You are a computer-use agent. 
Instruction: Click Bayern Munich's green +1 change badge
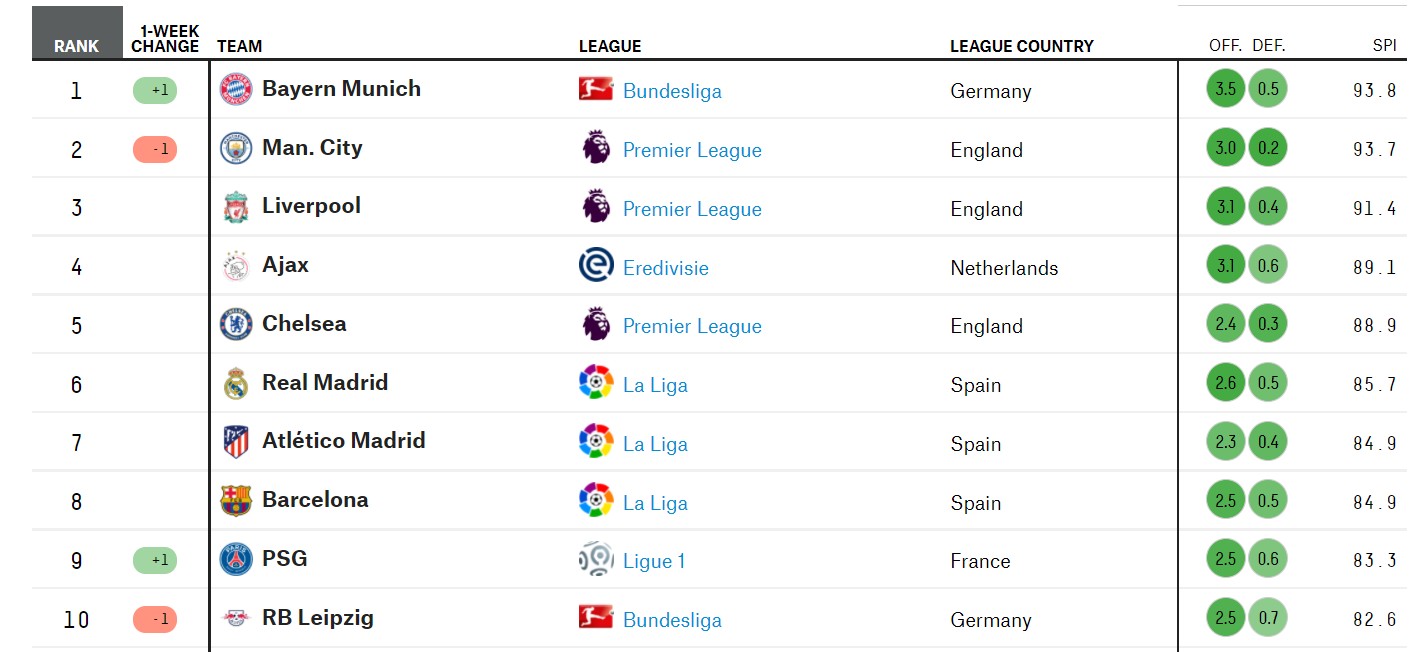pyautogui.click(x=155, y=91)
